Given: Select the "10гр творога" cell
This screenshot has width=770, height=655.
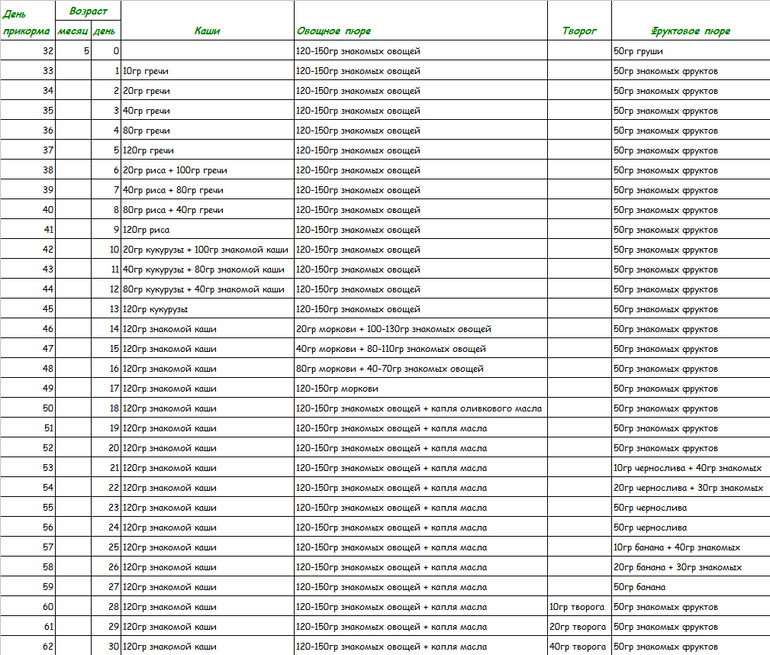Looking at the screenshot, I should point(579,607).
